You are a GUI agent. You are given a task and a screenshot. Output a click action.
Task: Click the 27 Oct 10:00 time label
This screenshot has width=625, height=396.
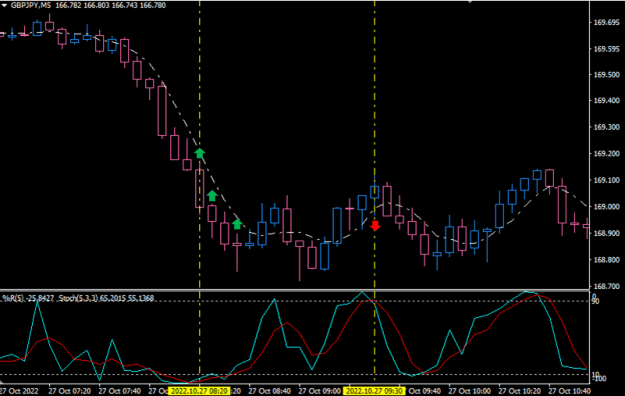pos(470,391)
